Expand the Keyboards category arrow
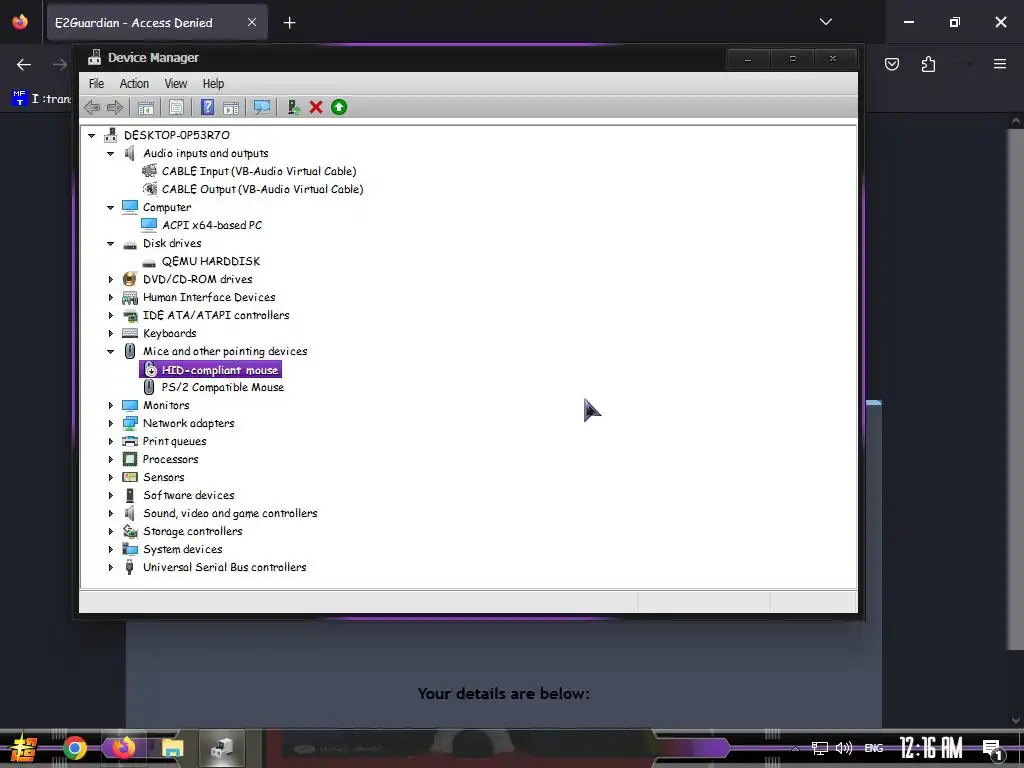 point(110,334)
